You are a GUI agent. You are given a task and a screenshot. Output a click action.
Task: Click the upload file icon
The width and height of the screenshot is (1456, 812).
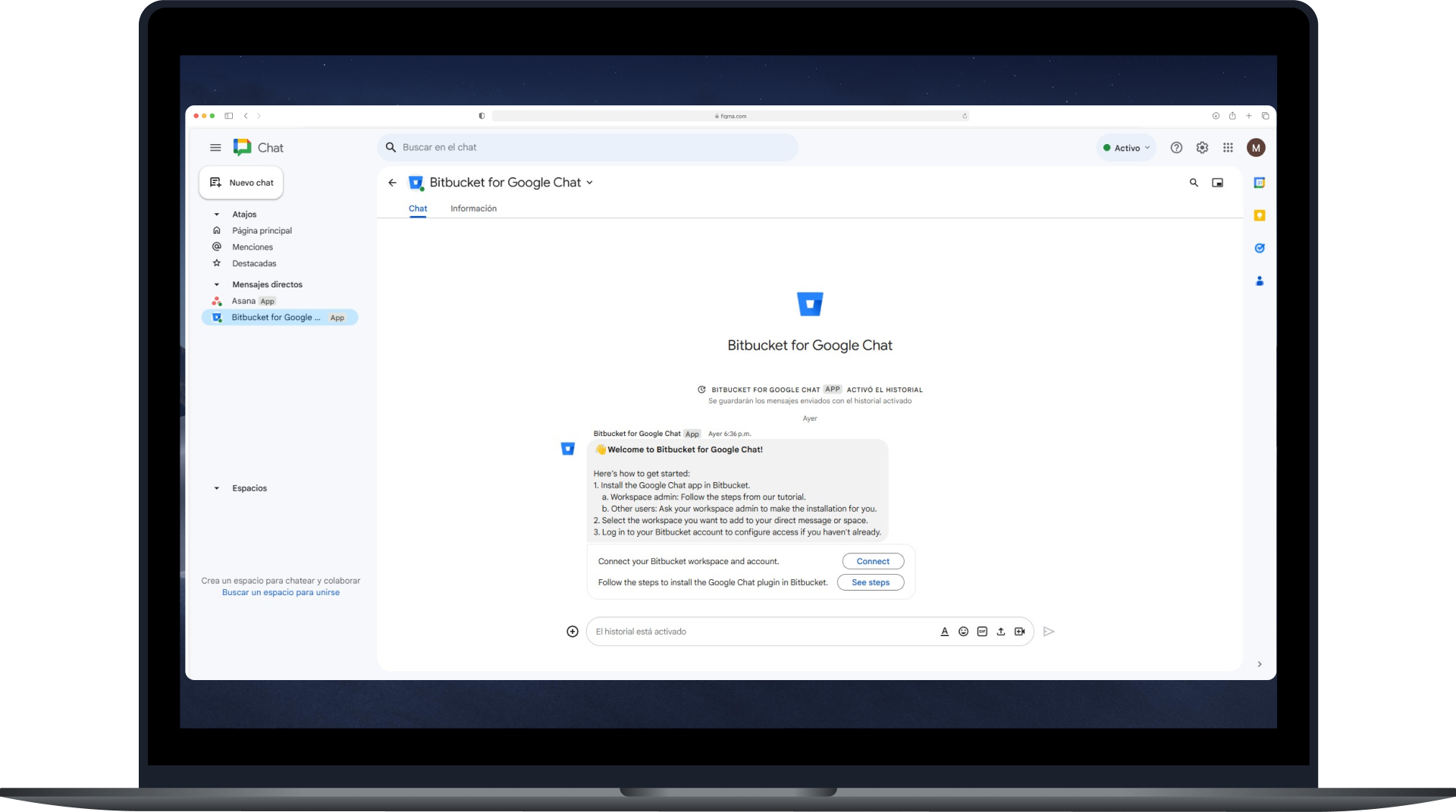(1001, 632)
